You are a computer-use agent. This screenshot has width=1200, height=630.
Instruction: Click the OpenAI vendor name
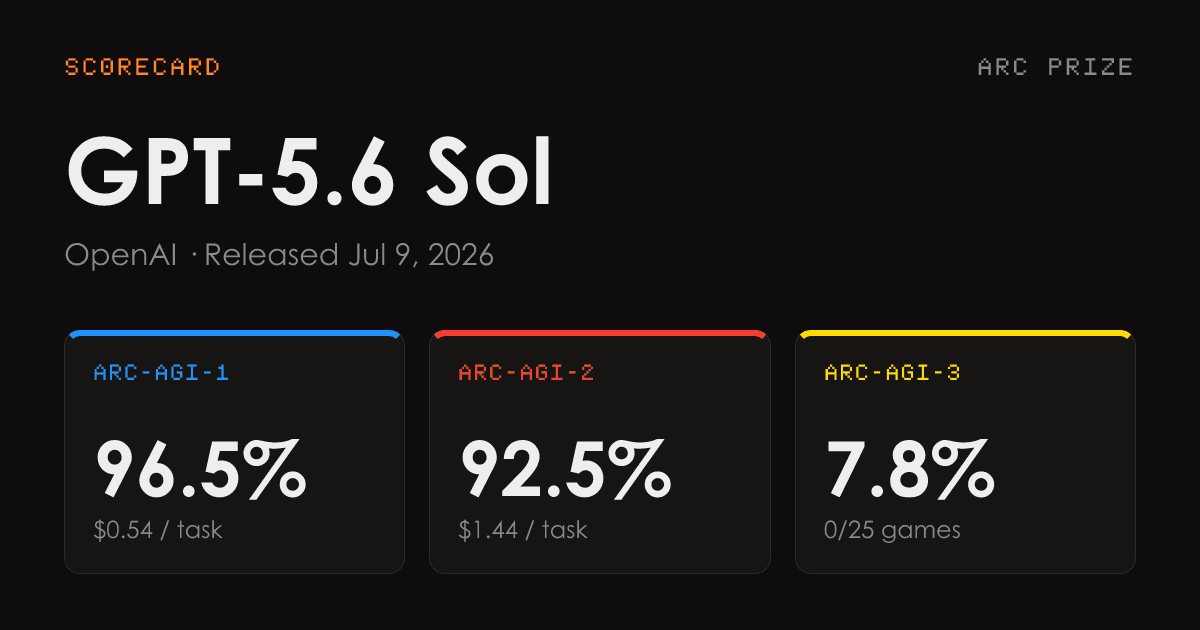[121, 255]
